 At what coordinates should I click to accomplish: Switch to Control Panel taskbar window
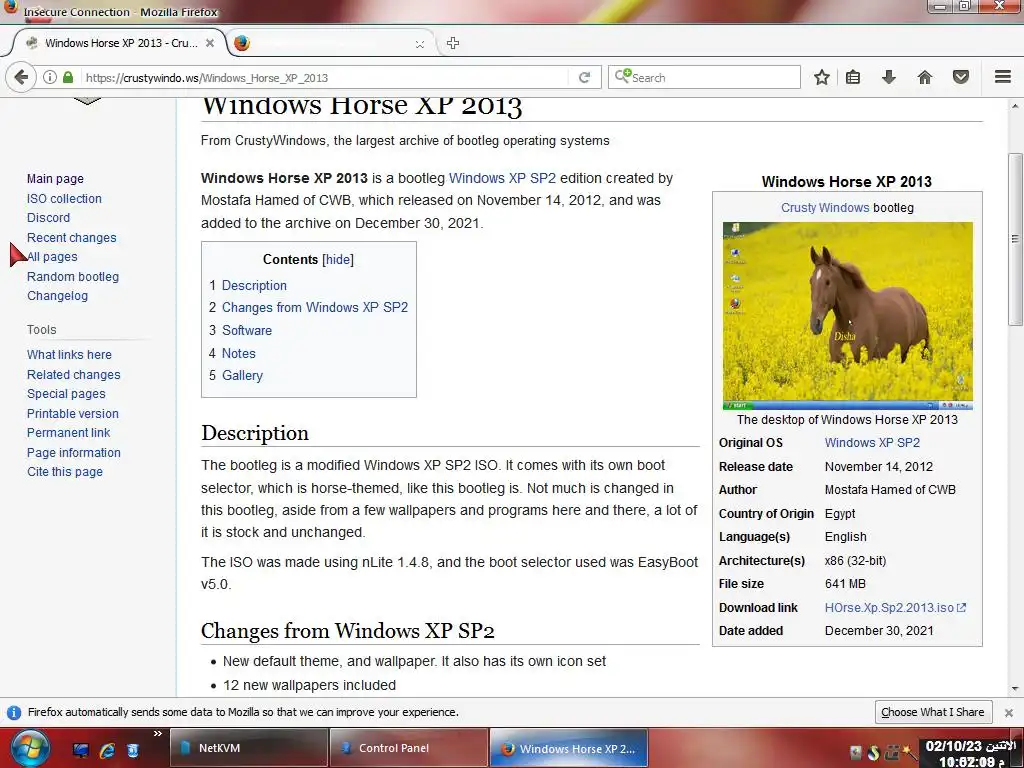click(409, 748)
